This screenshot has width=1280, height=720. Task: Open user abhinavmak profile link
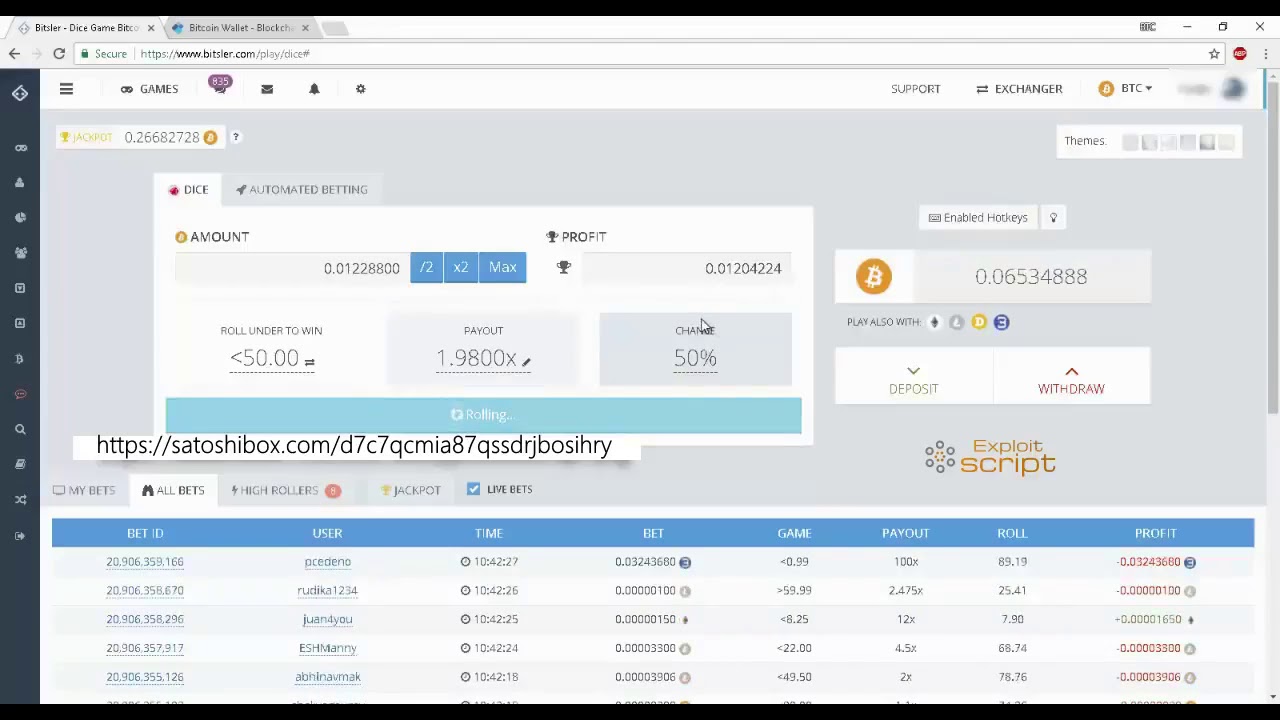(x=327, y=677)
